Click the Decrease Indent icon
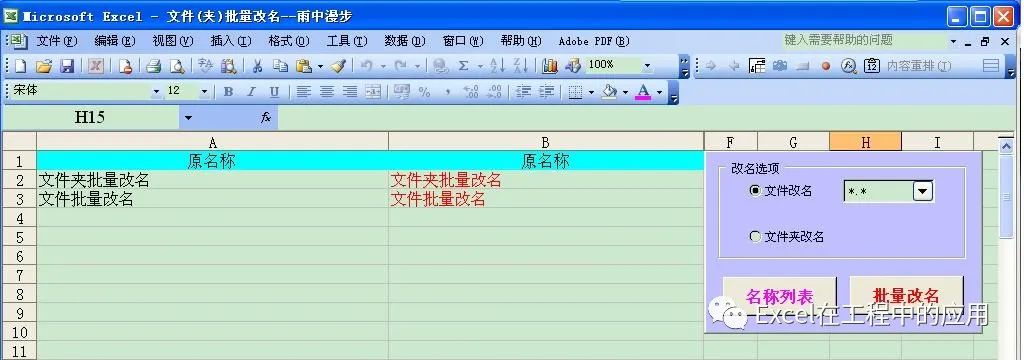Viewport: 1024px width, 360px height. pyautogui.click(x=523, y=92)
